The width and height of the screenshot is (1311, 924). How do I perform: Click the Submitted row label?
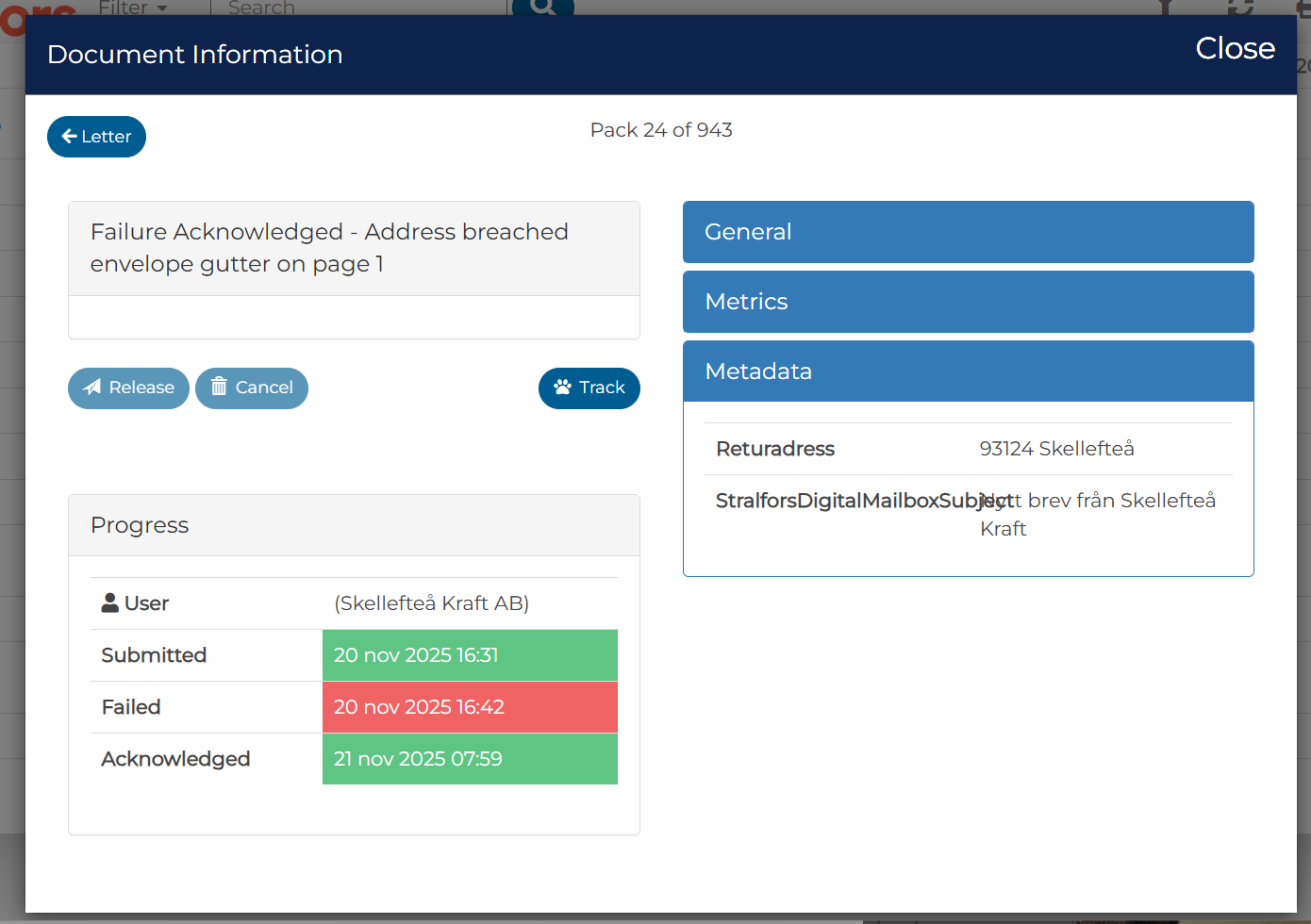154,655
